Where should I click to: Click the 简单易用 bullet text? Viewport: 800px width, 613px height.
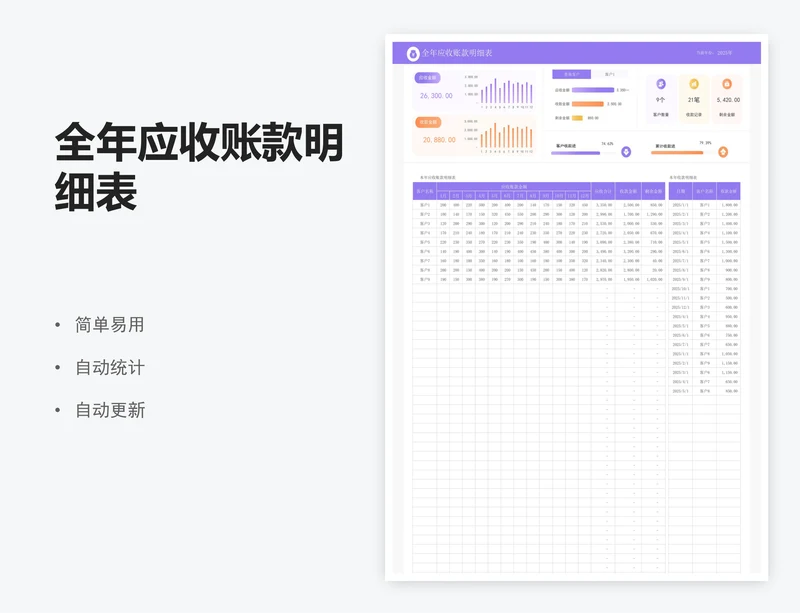tap(110, 325)
